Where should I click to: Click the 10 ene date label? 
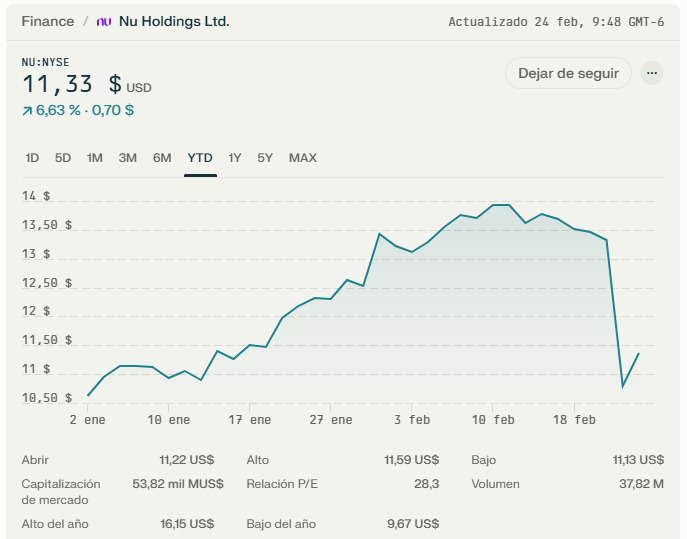[169, 420]
